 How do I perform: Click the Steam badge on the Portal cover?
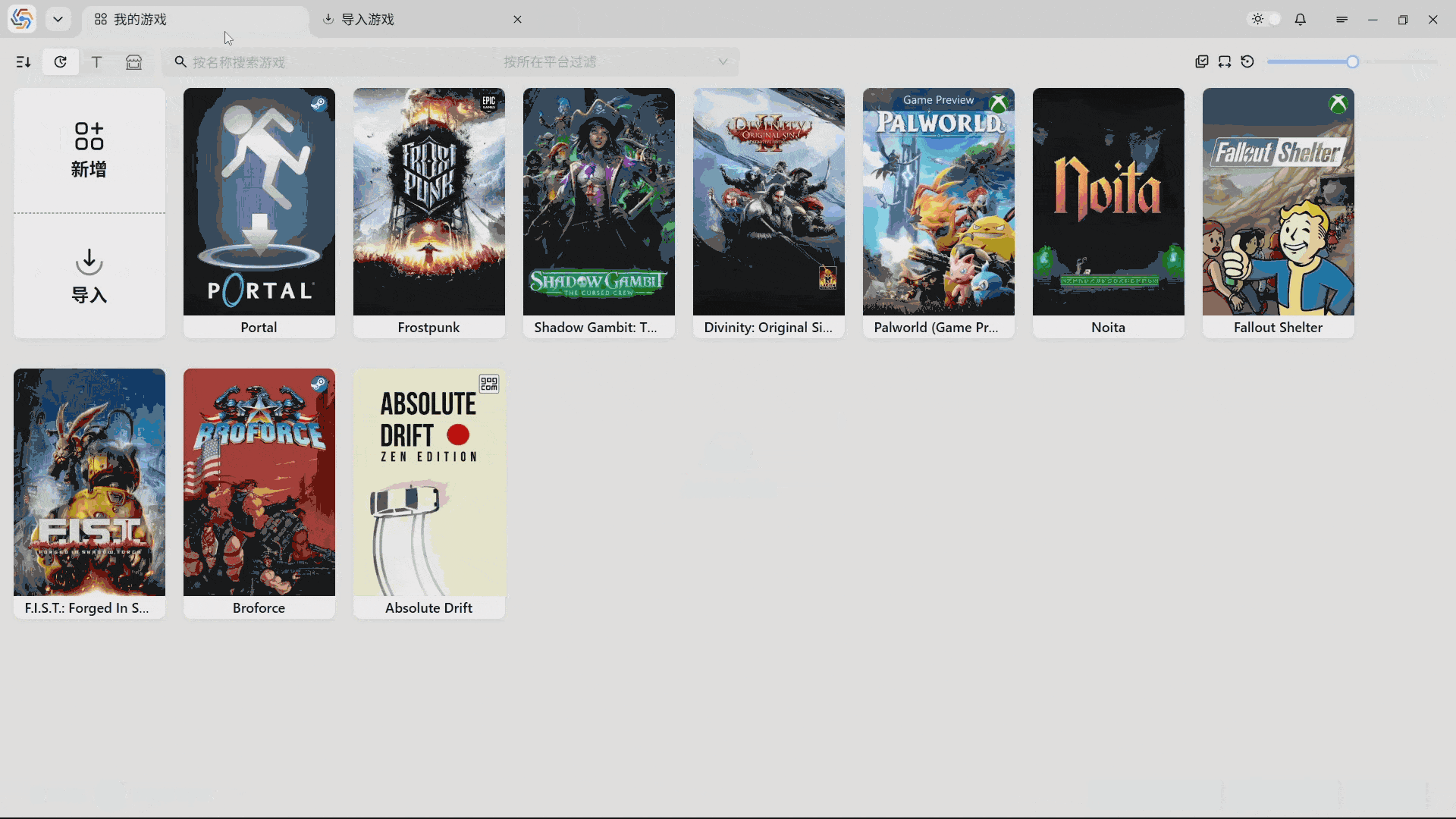[x=319, y=104]
